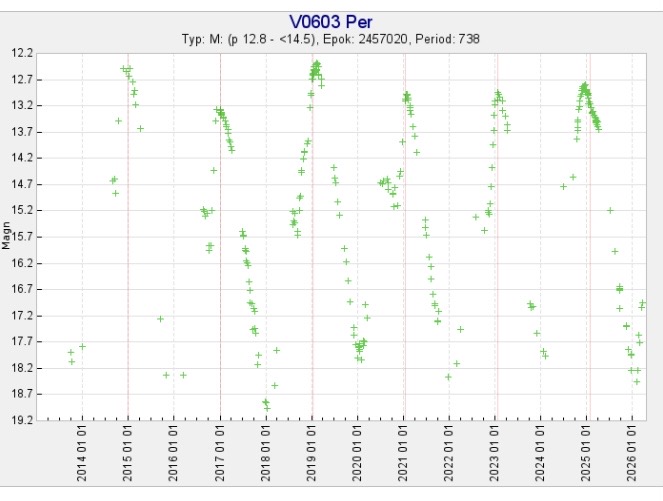Click the faintest data point near 2018
The image size is (663, 501).
[267, 408]
